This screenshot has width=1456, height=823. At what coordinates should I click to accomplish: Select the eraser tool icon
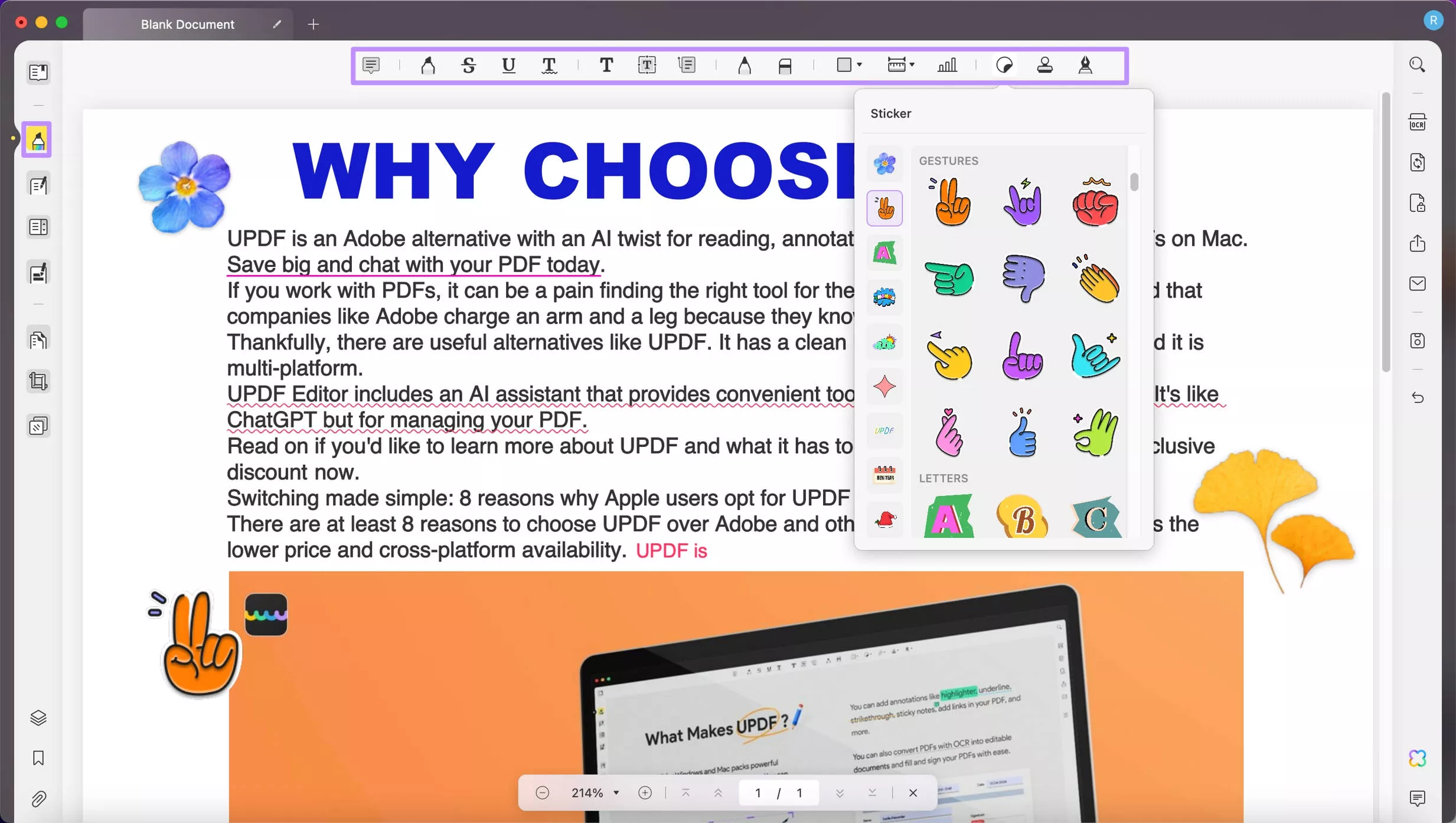pos(786,66)
